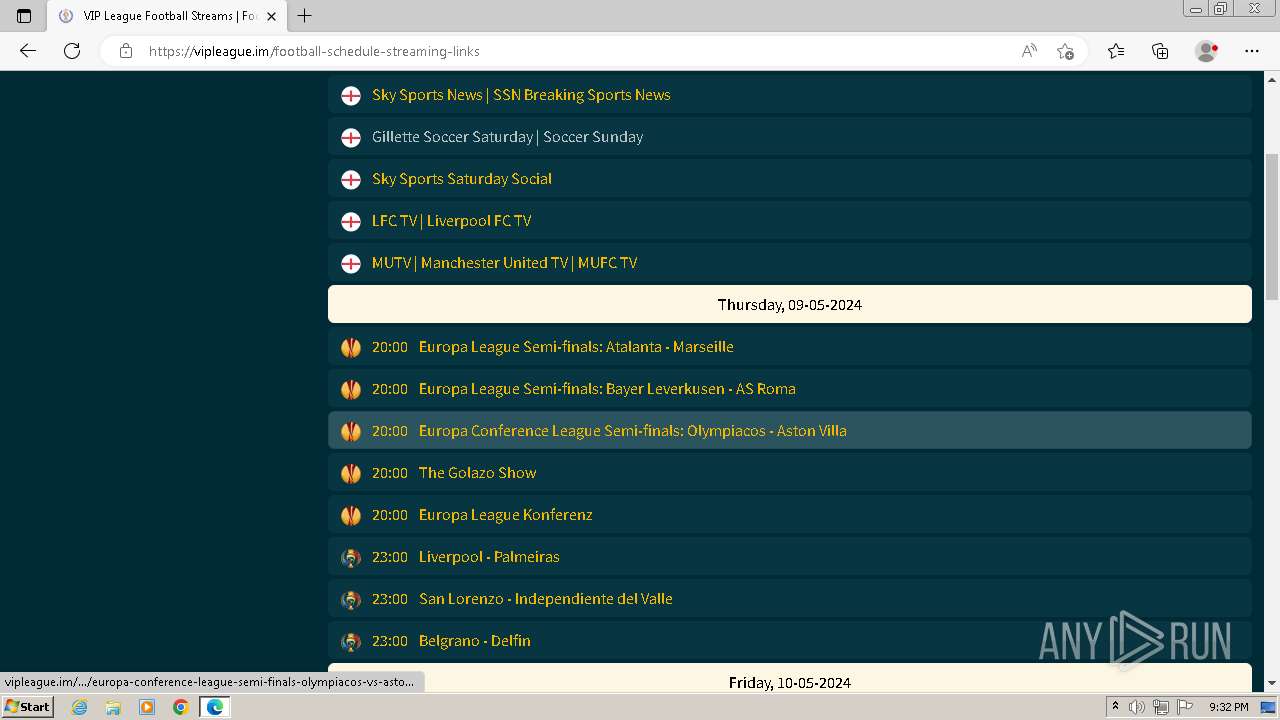Open File Explorer from taskbar
This screenshot has height=720, width=1280.
pos(113,707)
